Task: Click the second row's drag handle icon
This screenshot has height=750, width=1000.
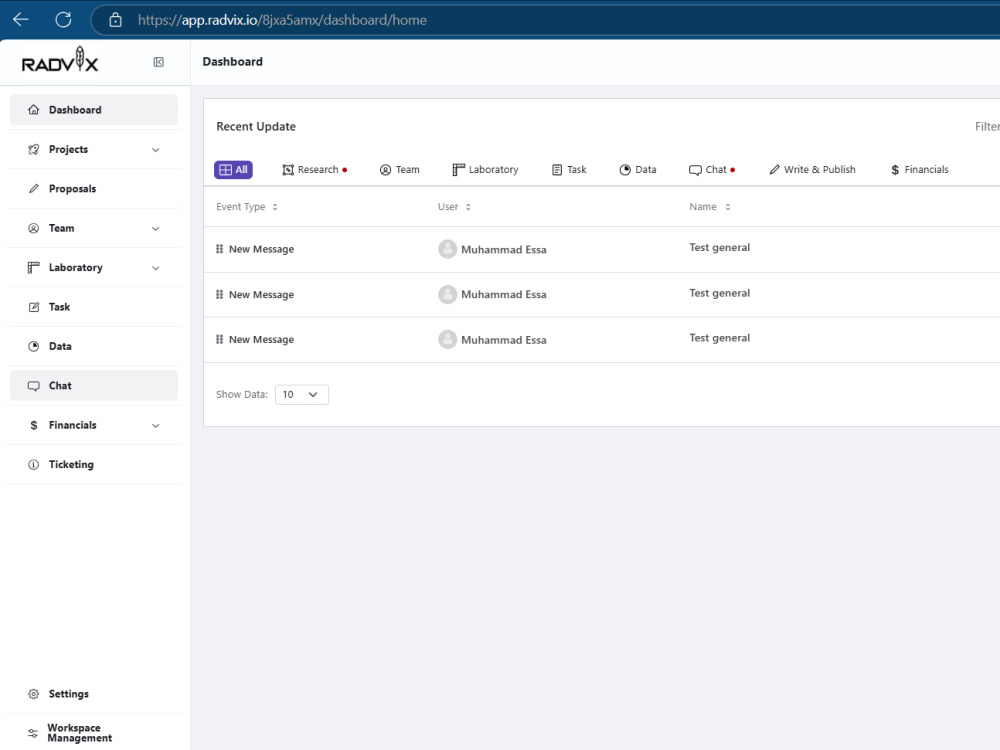Action: click(219, 294)
